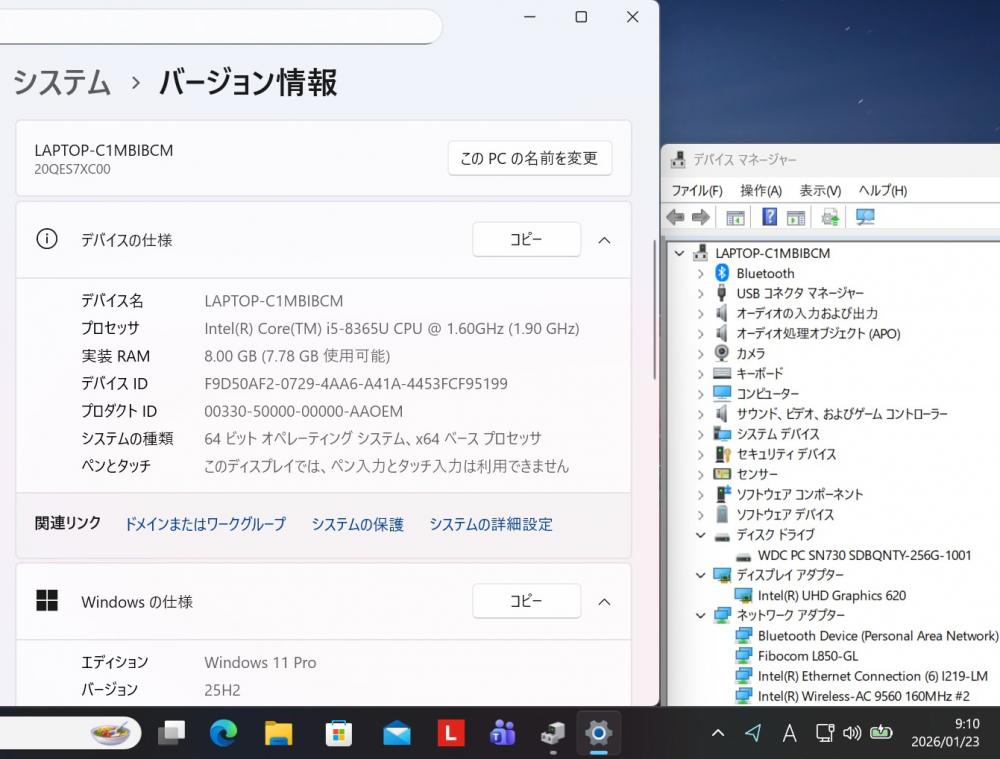
Task: Click the このPCの名前を変更 button
Action: (529, 158)
